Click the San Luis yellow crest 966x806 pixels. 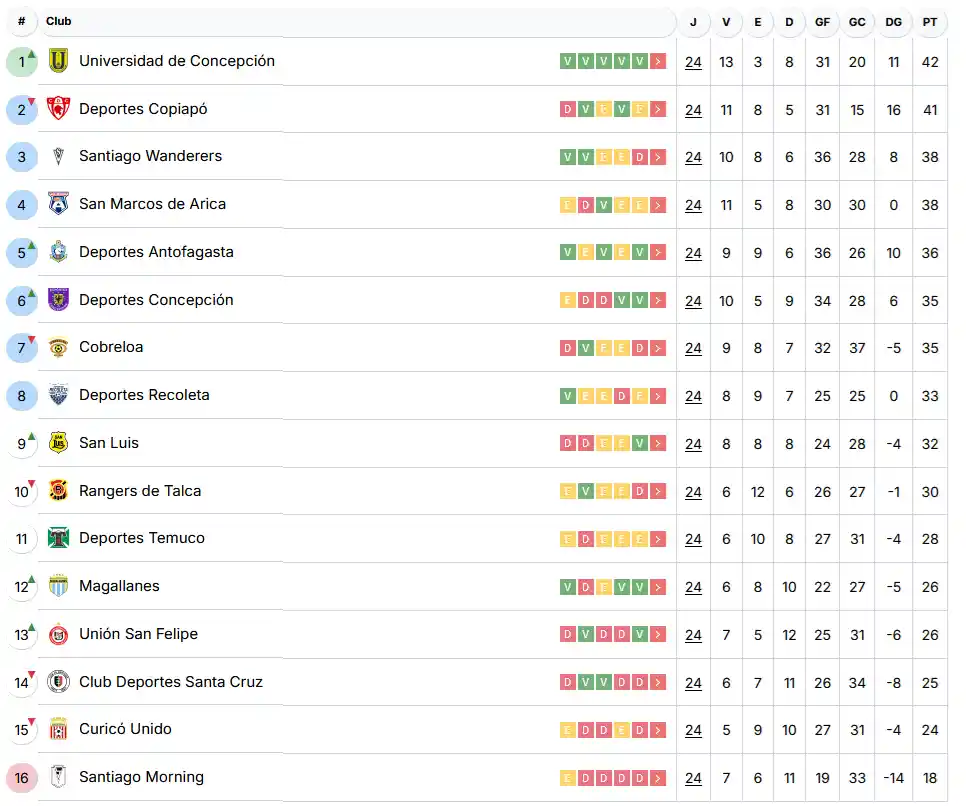pos(59,443)
